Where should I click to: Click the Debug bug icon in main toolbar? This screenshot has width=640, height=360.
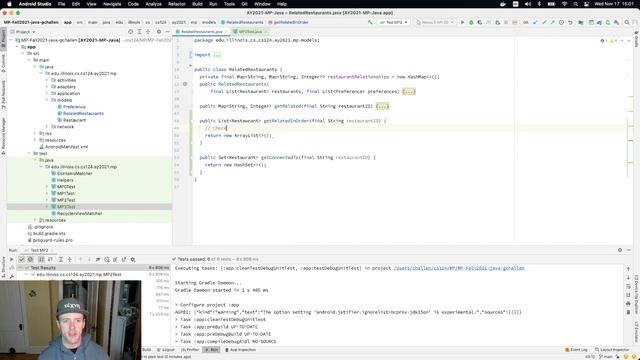click(471, 22)
